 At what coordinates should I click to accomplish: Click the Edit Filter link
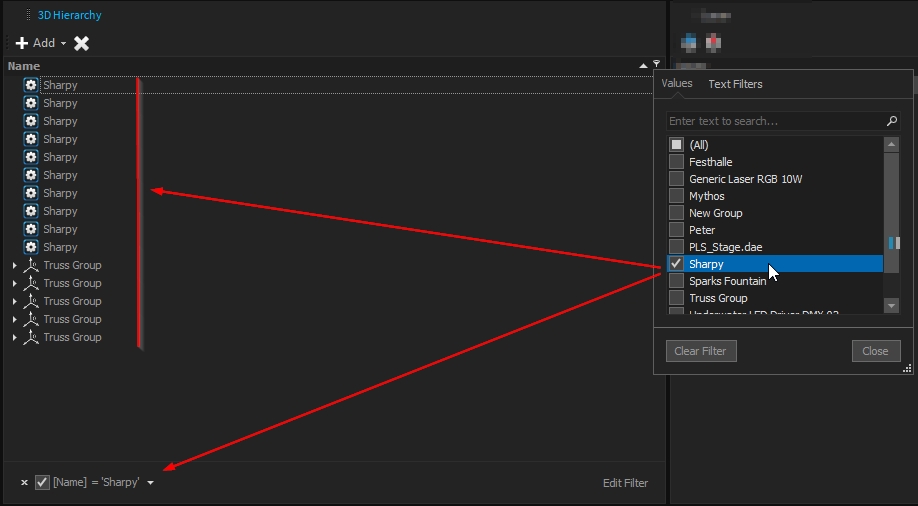click(x=625, y=483)
